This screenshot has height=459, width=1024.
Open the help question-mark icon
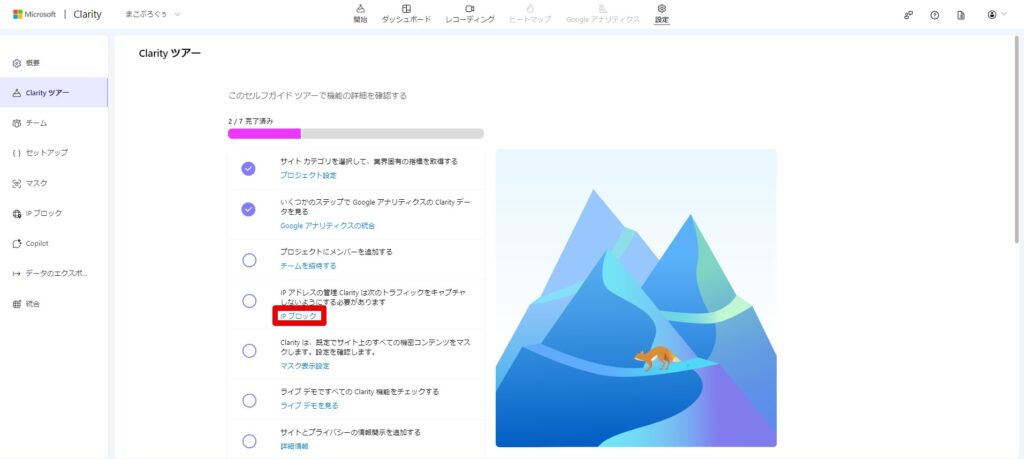point(935,15)
